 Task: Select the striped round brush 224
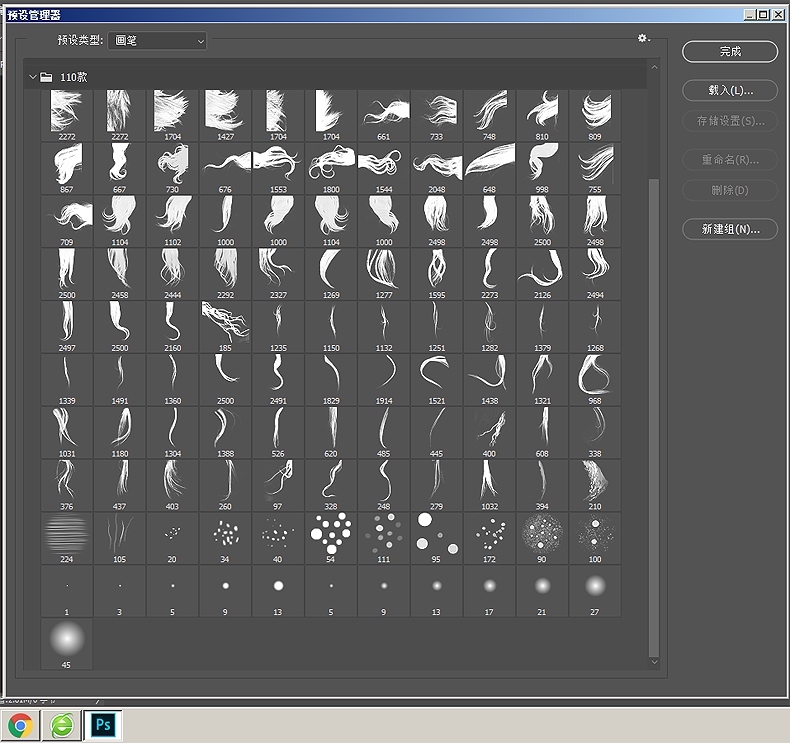[67, 538]
